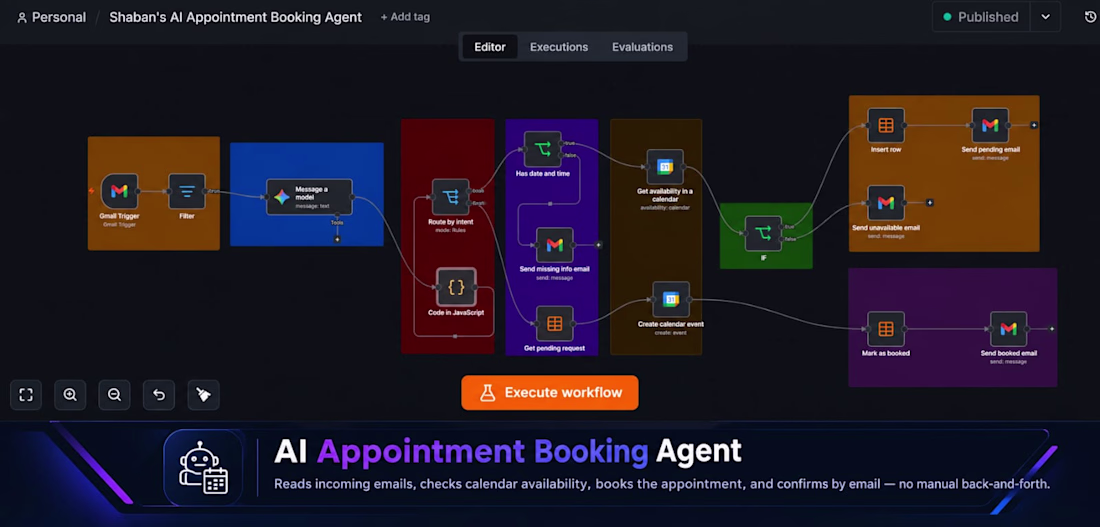Click the Mark as booked node
Image resolution: width=1100 pixels, height=527 pixels.
coord(886,329)
